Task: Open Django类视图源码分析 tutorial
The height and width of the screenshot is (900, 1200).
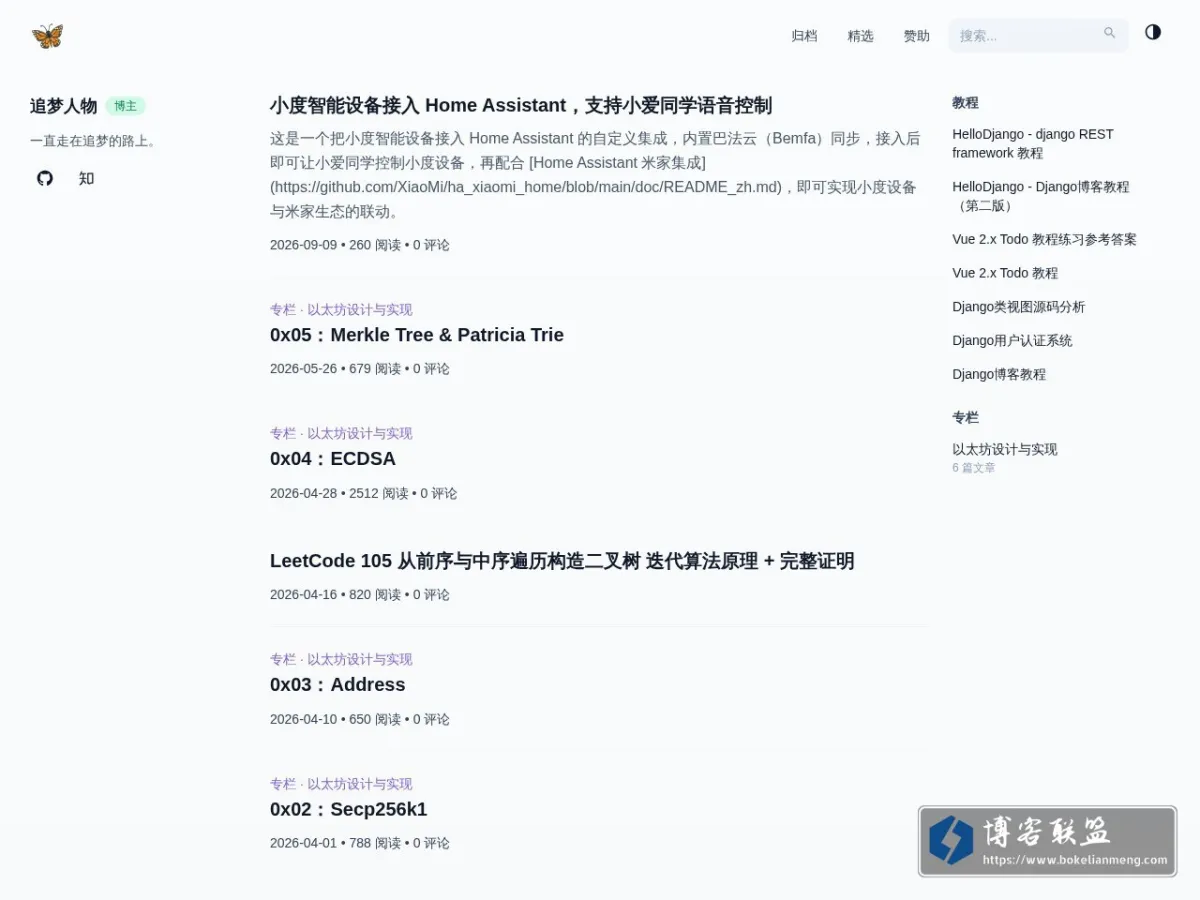Action: (x=1018, y=307)
